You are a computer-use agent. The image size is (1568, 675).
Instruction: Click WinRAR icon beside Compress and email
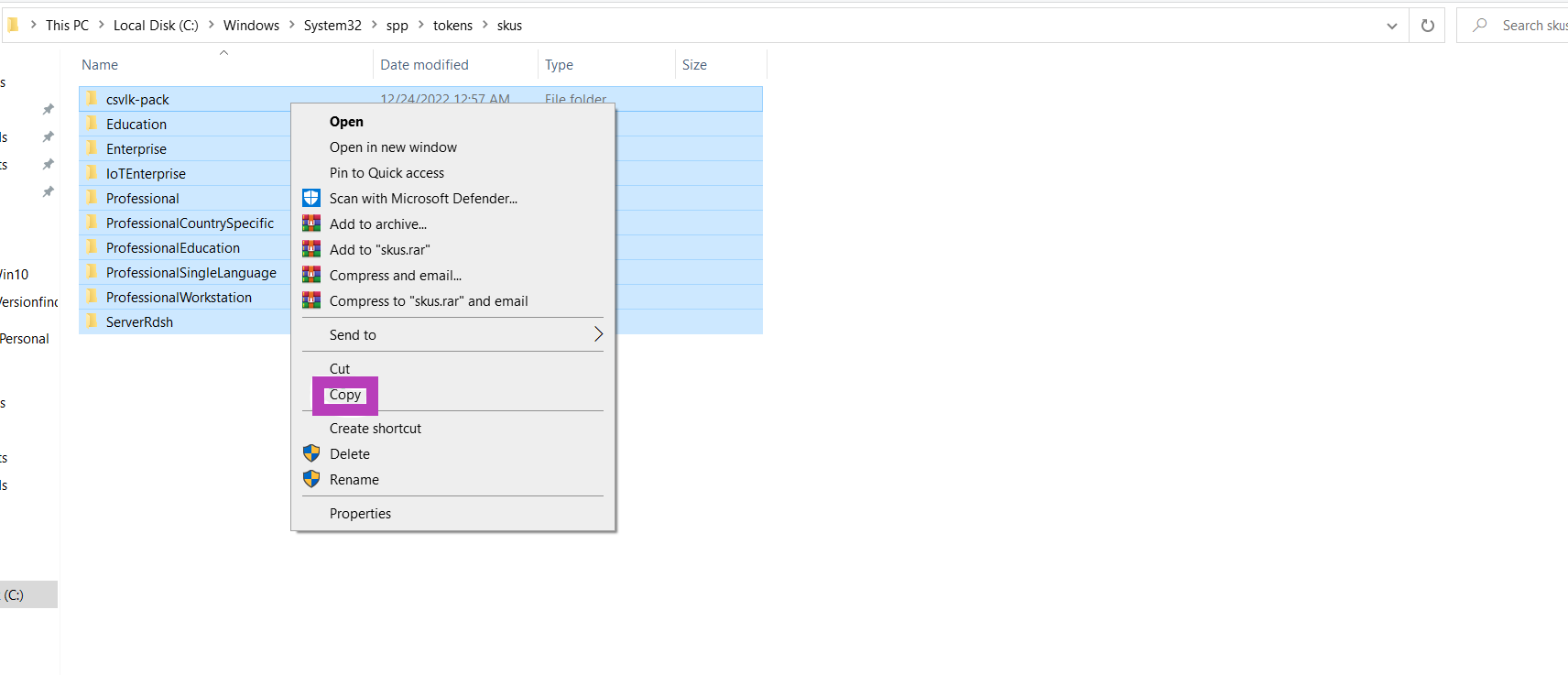(x=311, y=275)
